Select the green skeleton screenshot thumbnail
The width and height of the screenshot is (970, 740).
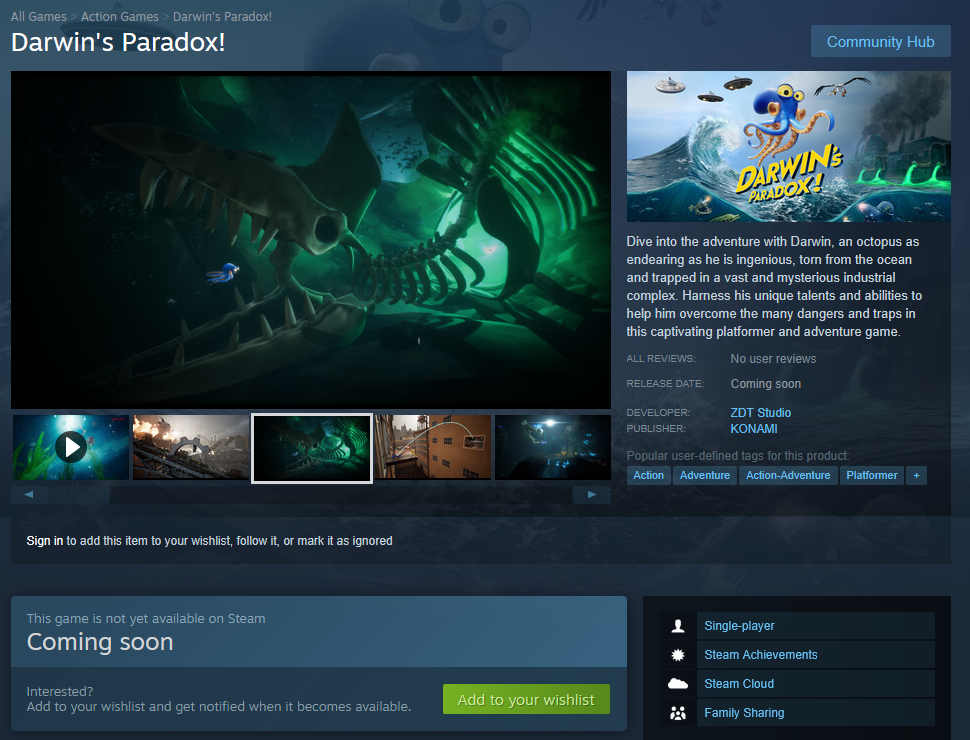(312, 448)
